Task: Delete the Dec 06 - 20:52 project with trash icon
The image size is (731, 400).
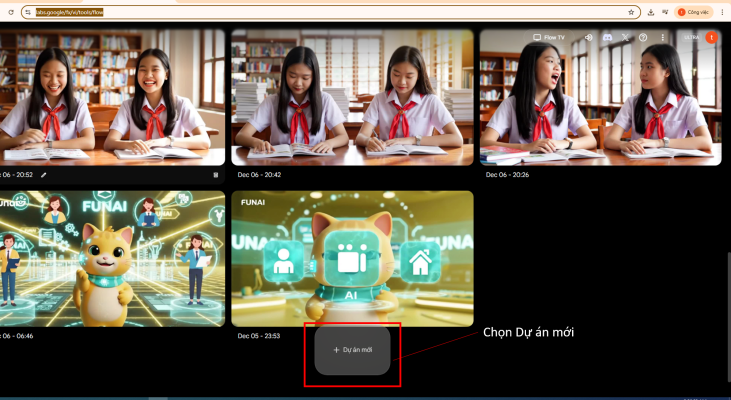Action: pyautogui.click(x=215, y=175)
